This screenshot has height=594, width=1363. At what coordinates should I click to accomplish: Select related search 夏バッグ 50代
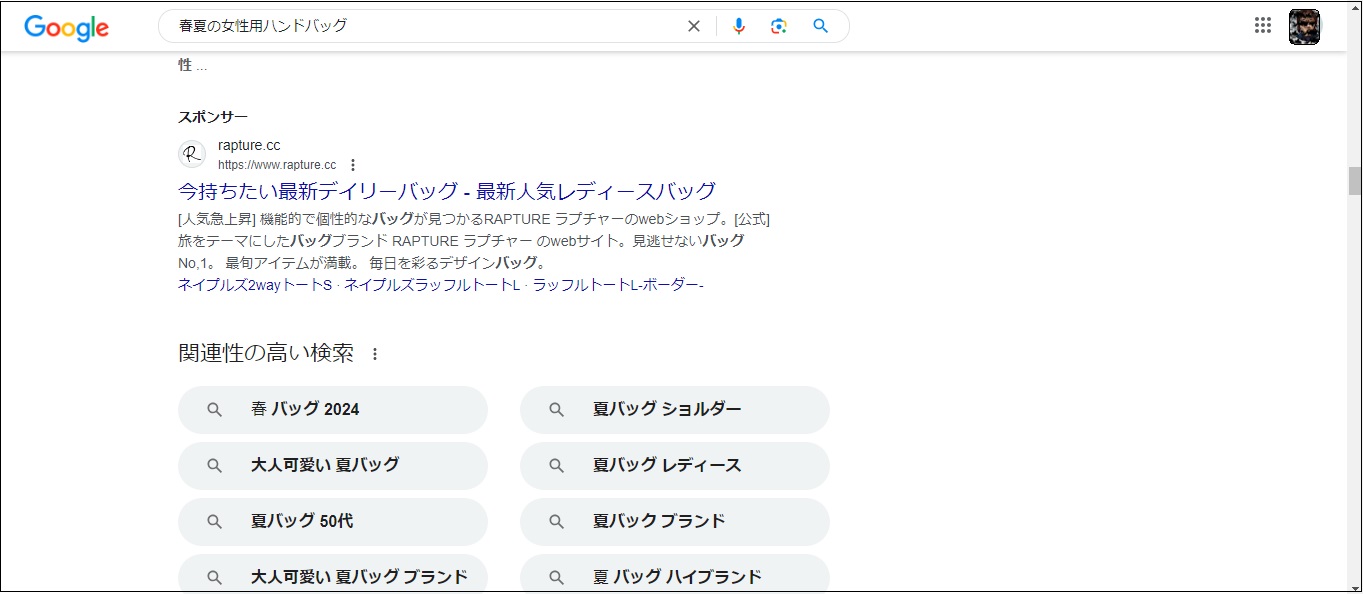tap(333, 521)
